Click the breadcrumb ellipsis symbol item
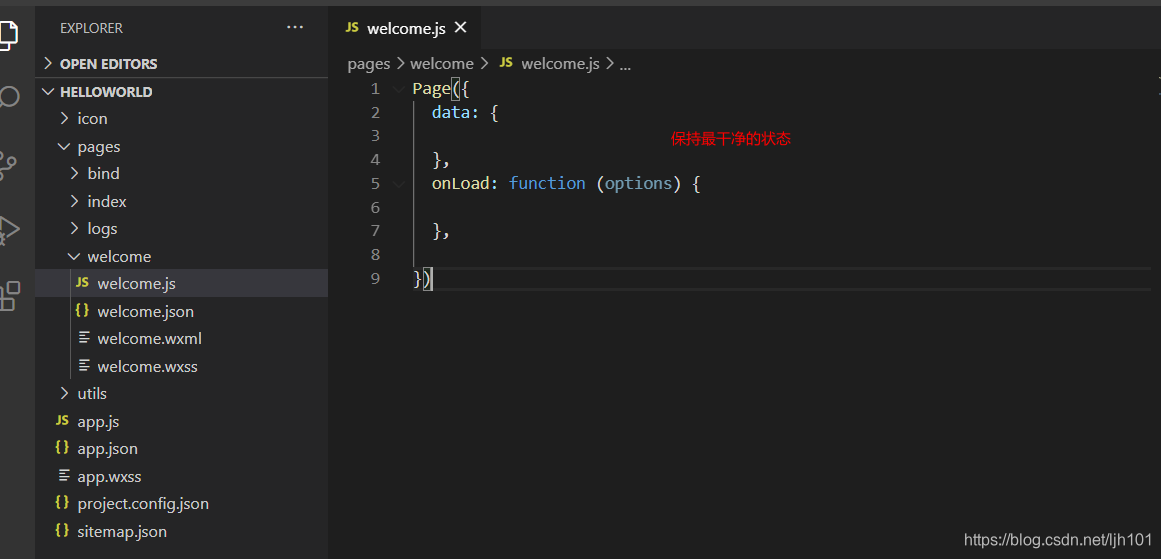Screen dimensions: 1161x559 (x=625, y=65)
